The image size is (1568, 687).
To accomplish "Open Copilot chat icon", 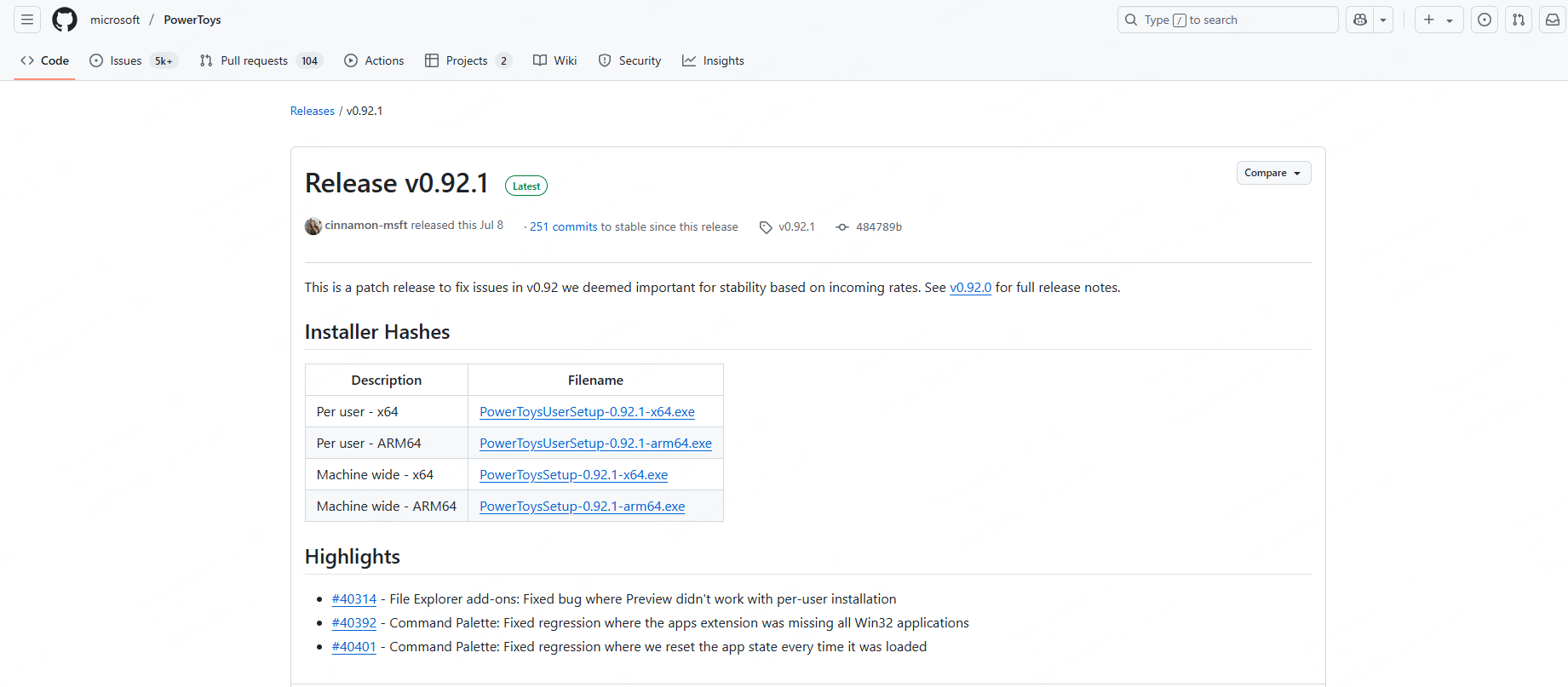I will click(1360, 20).
